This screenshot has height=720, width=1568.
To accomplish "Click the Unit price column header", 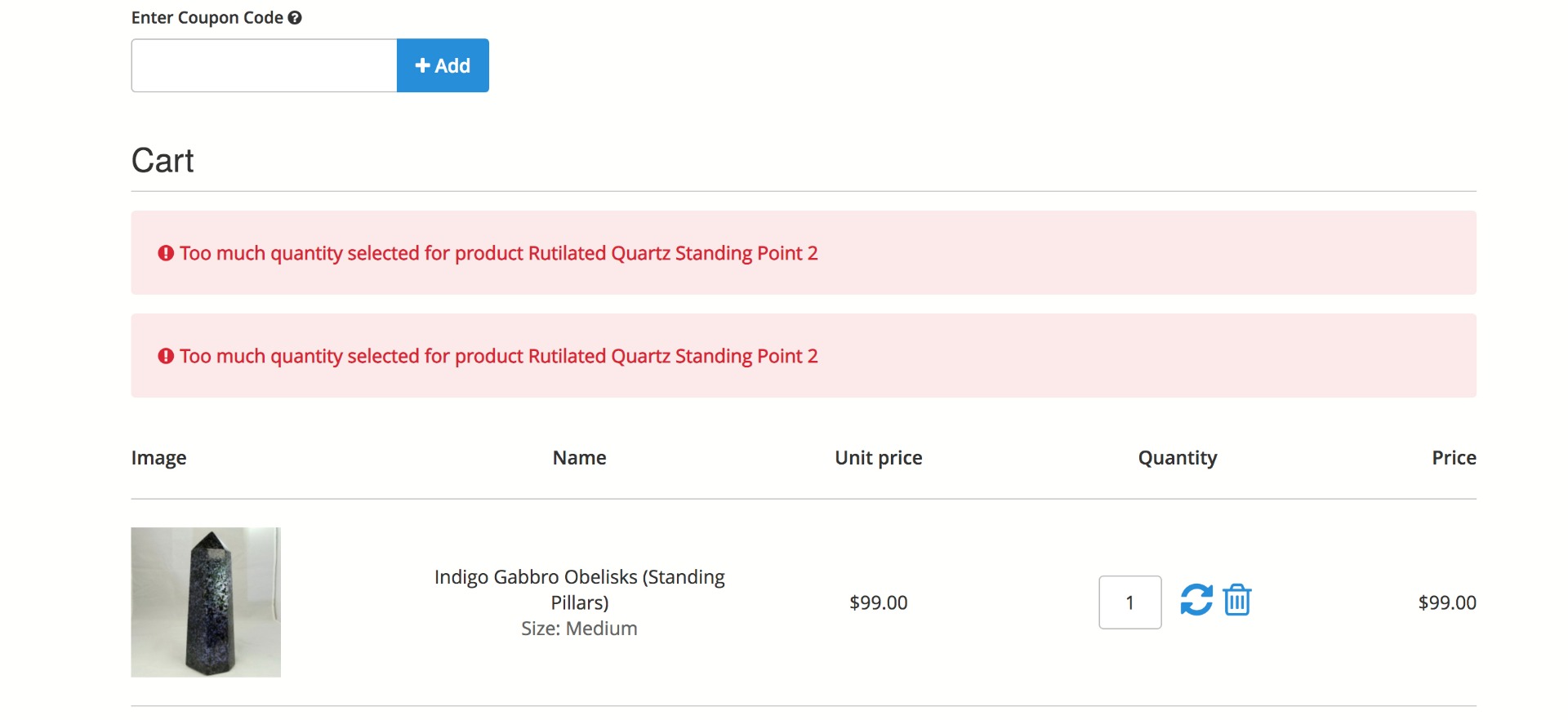I will pyautogui.click(x=878, y=458).
